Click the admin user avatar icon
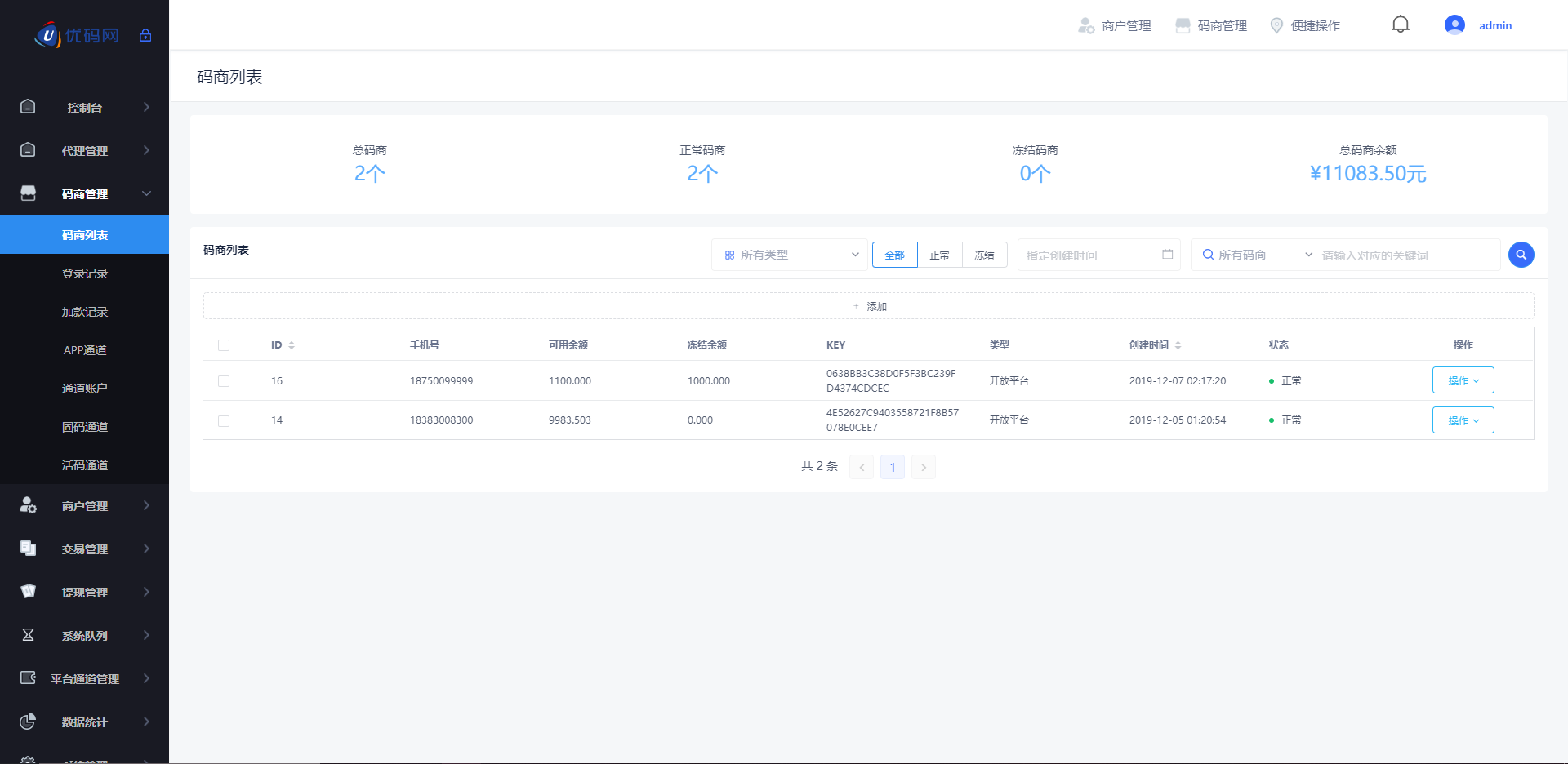The image size is (1568, 764). [x=1454, y=25]
